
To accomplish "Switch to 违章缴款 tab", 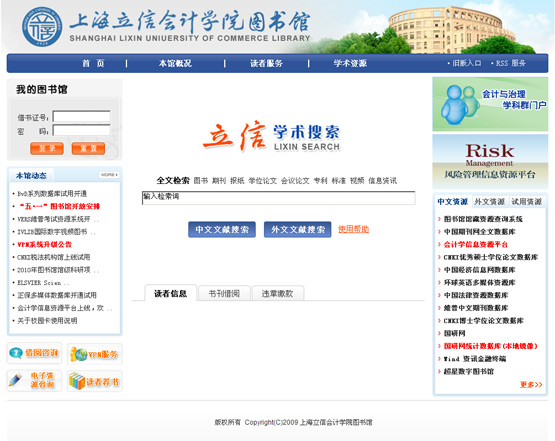I will pyautogui.click(x=278, y=293).
